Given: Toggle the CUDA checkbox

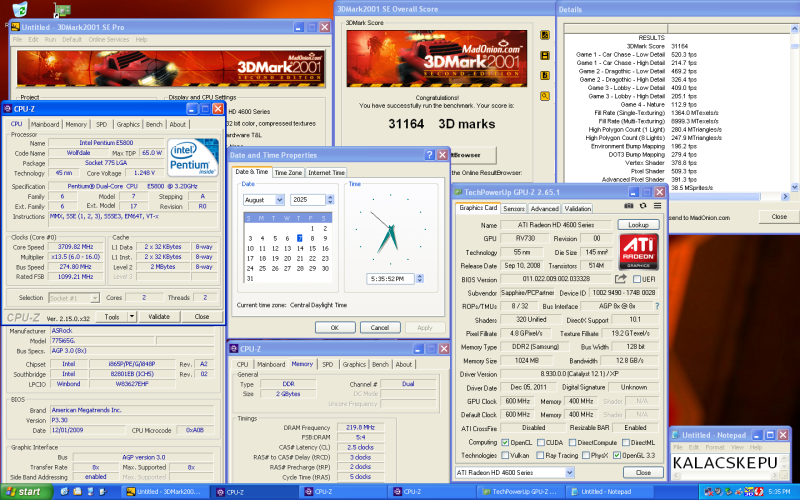Looking at the screenshot, I should [x=540, y=442].
